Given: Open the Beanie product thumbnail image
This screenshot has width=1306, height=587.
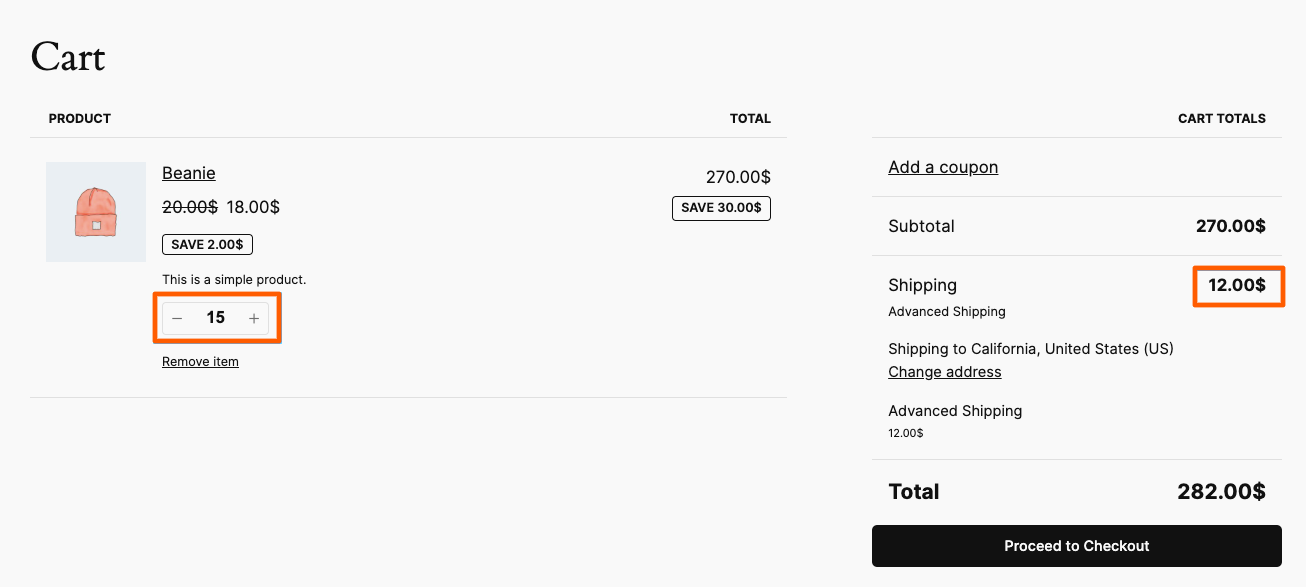Looking at the screenshot, I should (96, 212).
